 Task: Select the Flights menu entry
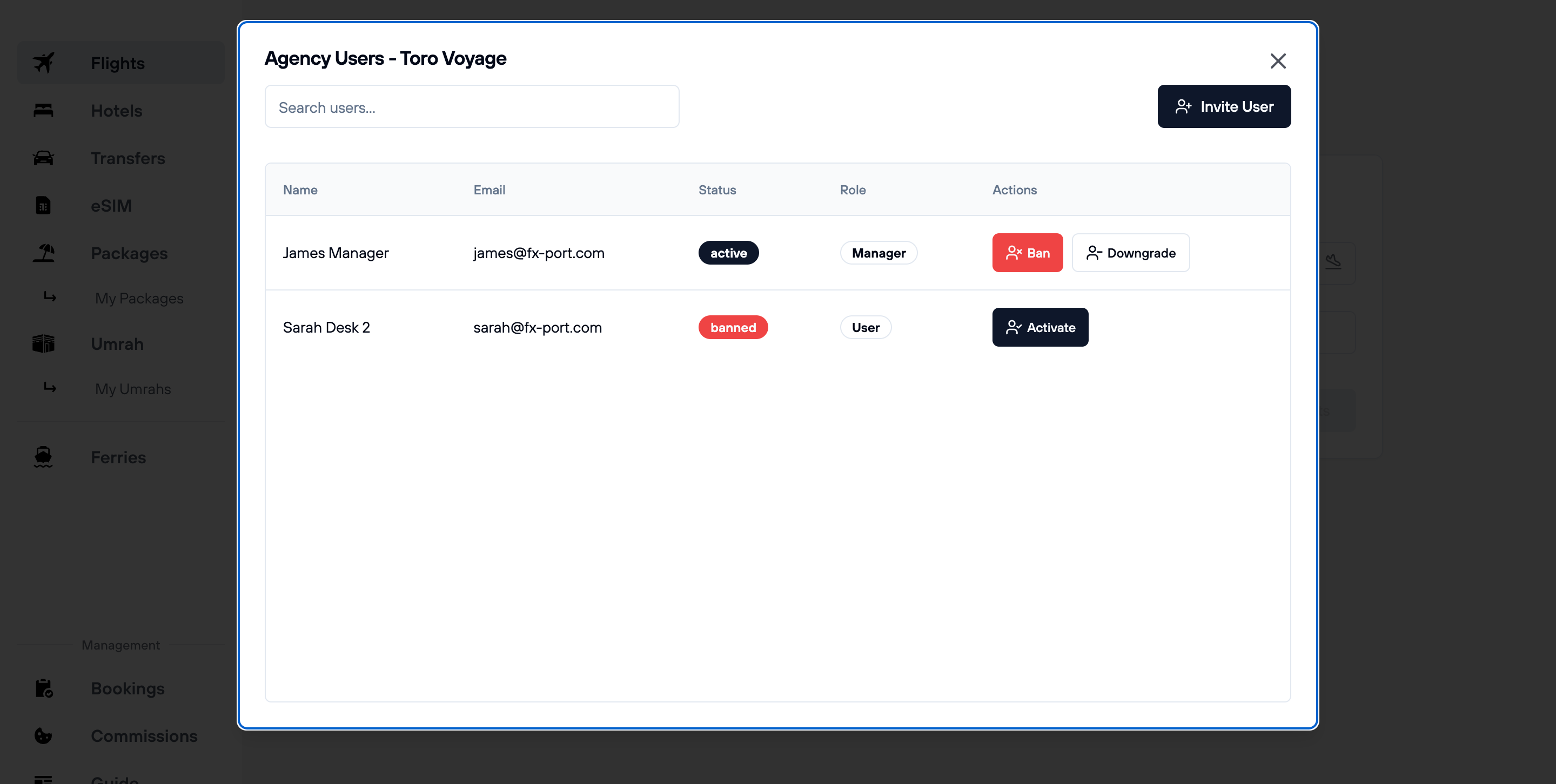point(117,62)
